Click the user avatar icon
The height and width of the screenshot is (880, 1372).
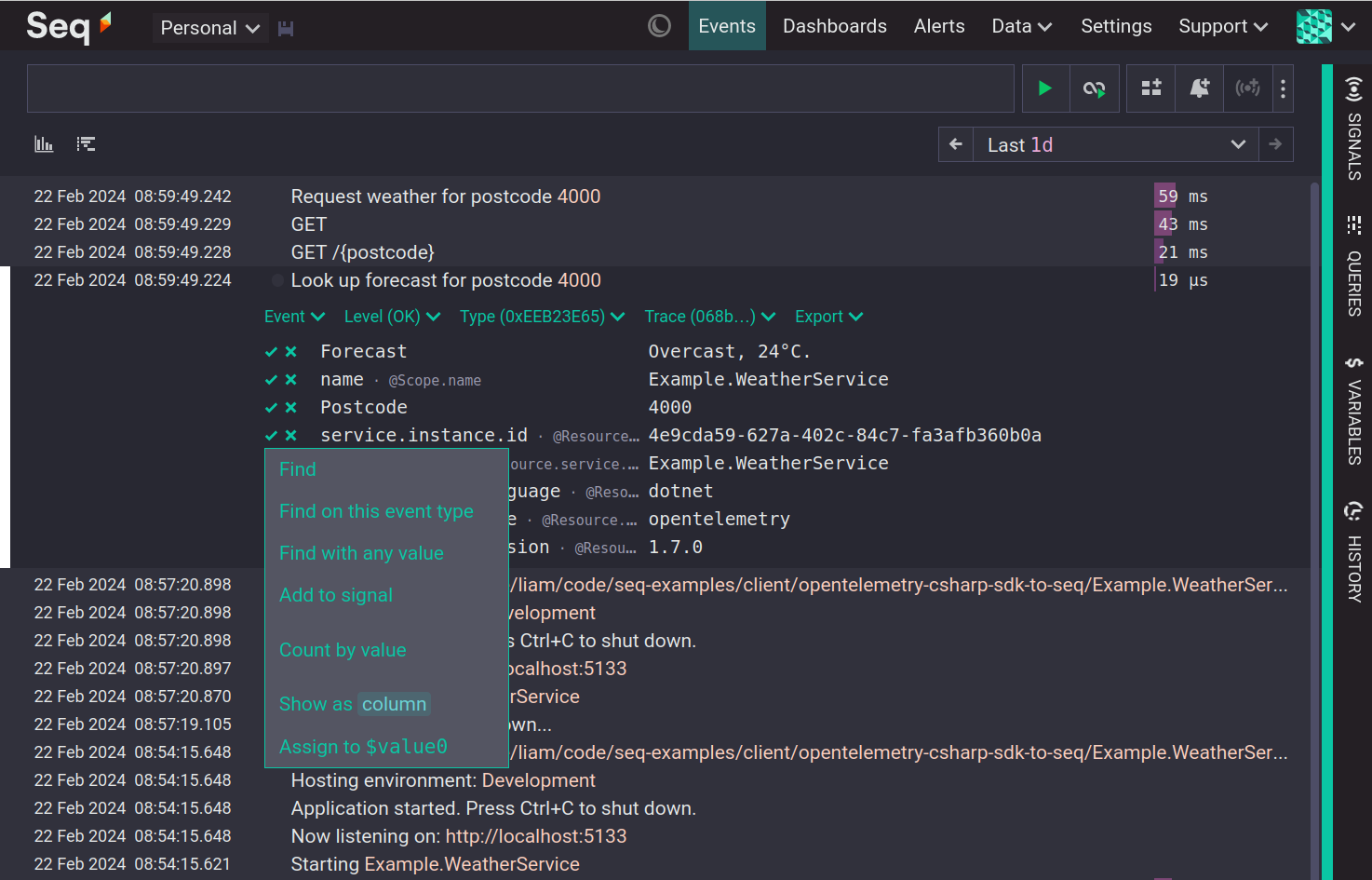tap(1313, 26)
